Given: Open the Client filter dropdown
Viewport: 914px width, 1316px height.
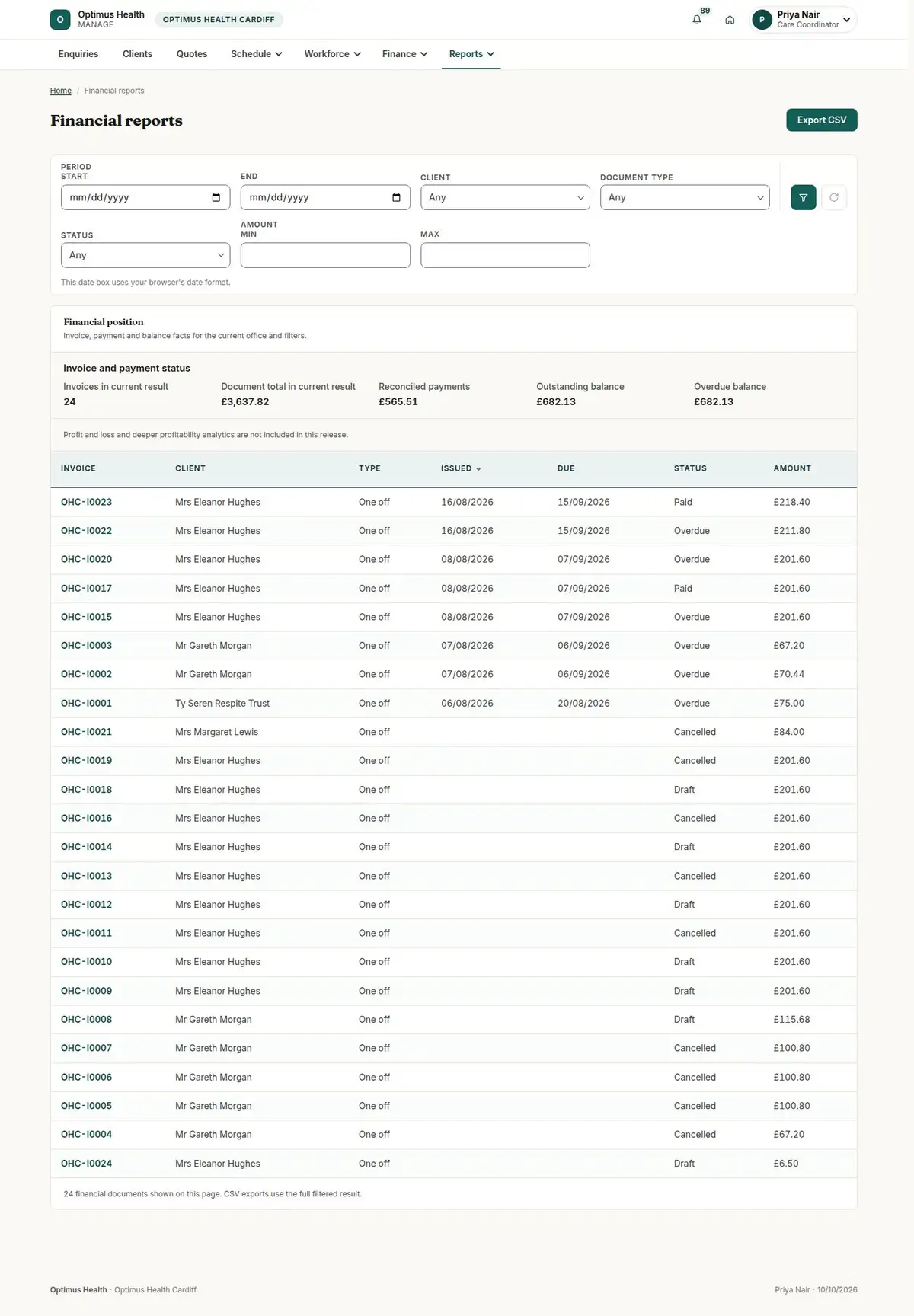Looking at the screenshot, I should (x=505, y=197).
